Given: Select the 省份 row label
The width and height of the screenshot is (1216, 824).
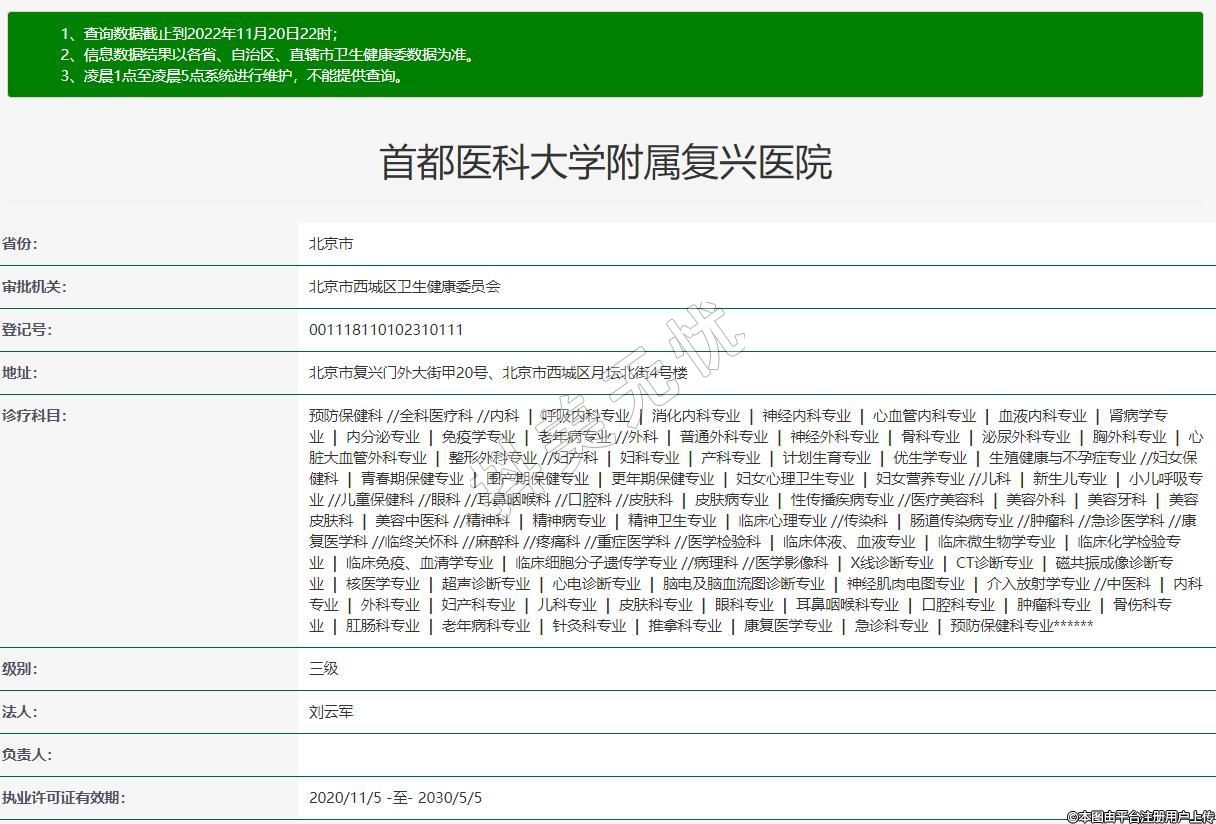Looking at the screenshot, I should pyautogui.click(x=20, y=244).
